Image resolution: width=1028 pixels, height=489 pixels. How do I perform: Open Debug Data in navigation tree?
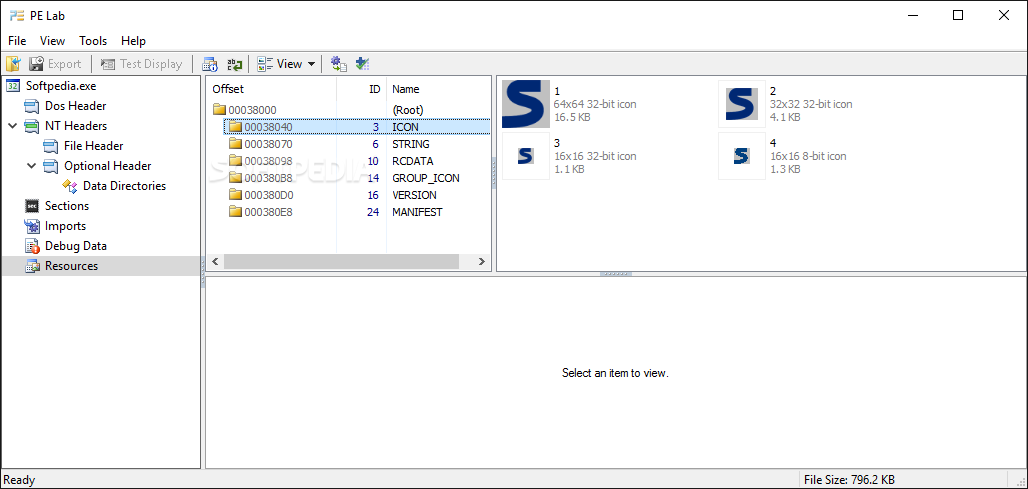(x=75, y=246)
